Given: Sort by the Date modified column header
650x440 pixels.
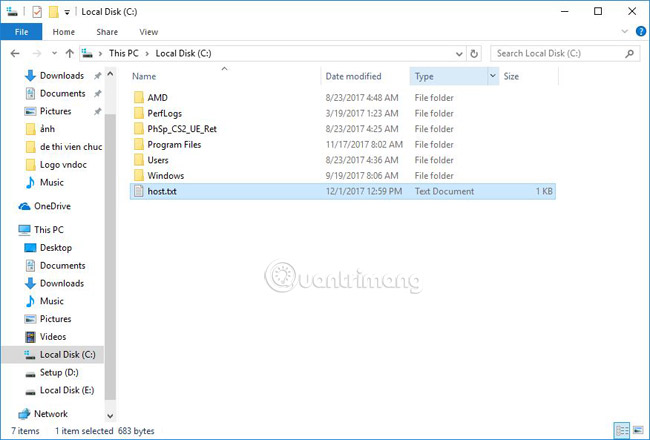Looking at the screenshot, I should pos(353,76).
